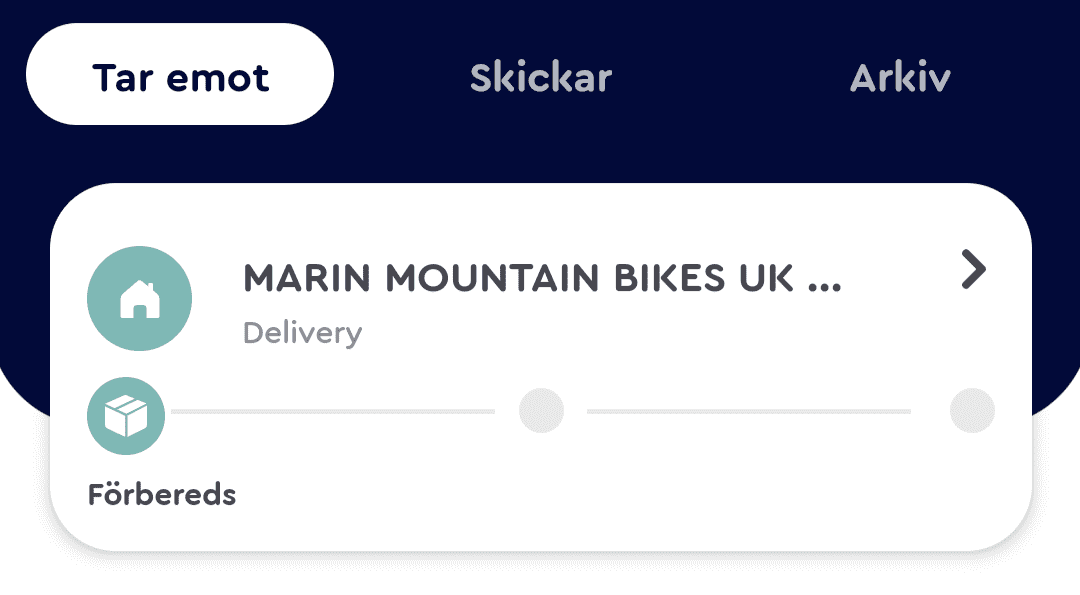The image size is (1080, 595).
Task: Switch to the Skickar tab
Action: pos(541,77)
